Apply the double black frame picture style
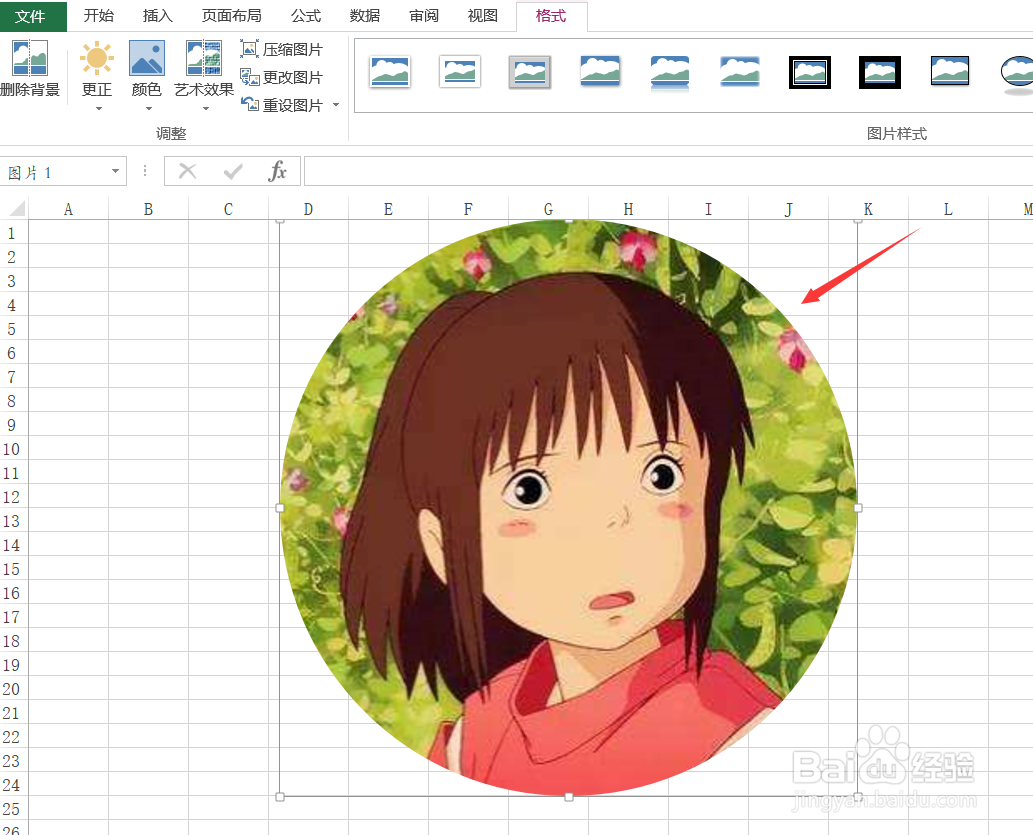1033x835 pixels. coord(810,72)
